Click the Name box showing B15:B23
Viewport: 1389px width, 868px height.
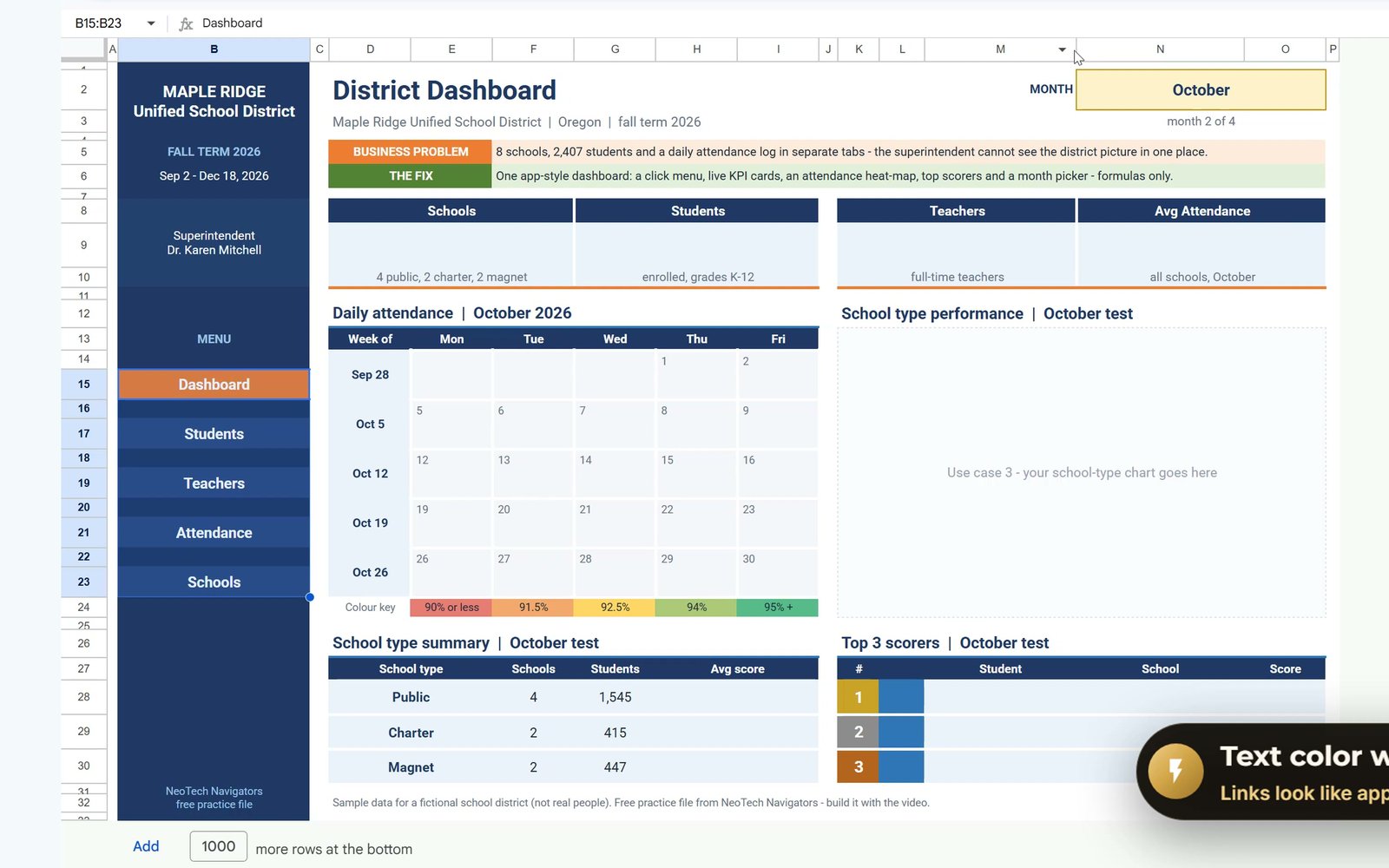pyautogui.click(x=98, y=23)
